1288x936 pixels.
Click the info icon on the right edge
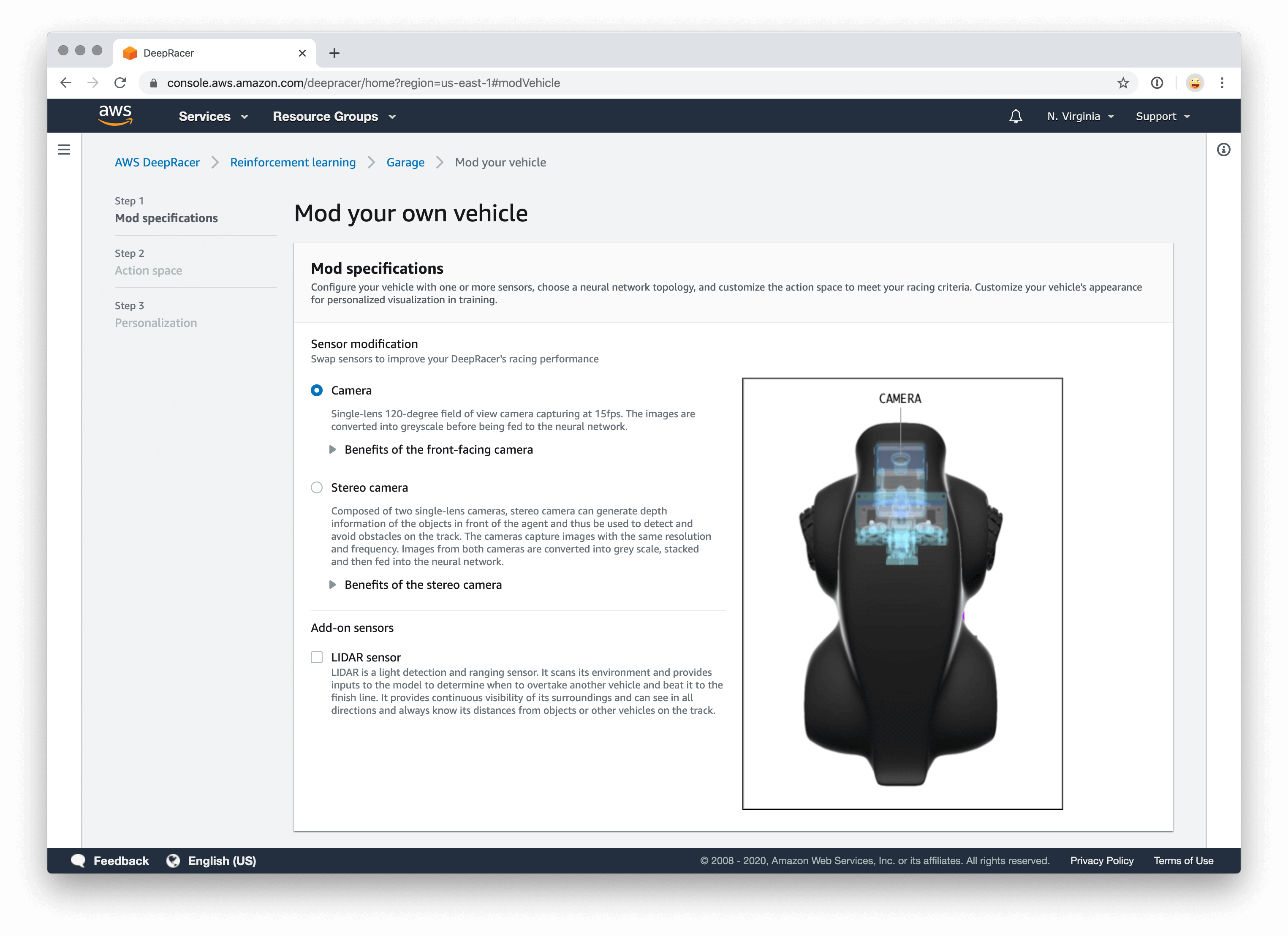pyautogui.click(x=1224, y=150)
